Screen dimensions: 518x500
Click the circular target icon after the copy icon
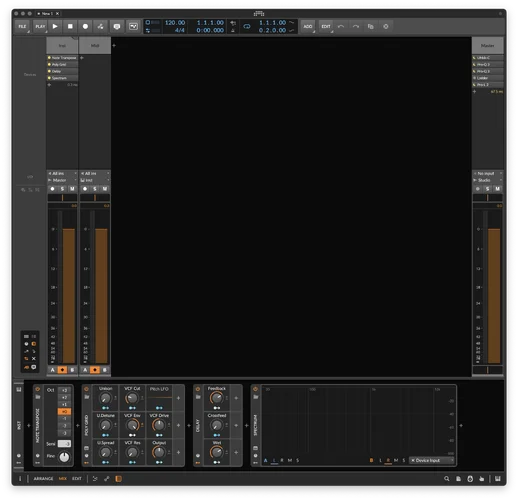[386, 26]
